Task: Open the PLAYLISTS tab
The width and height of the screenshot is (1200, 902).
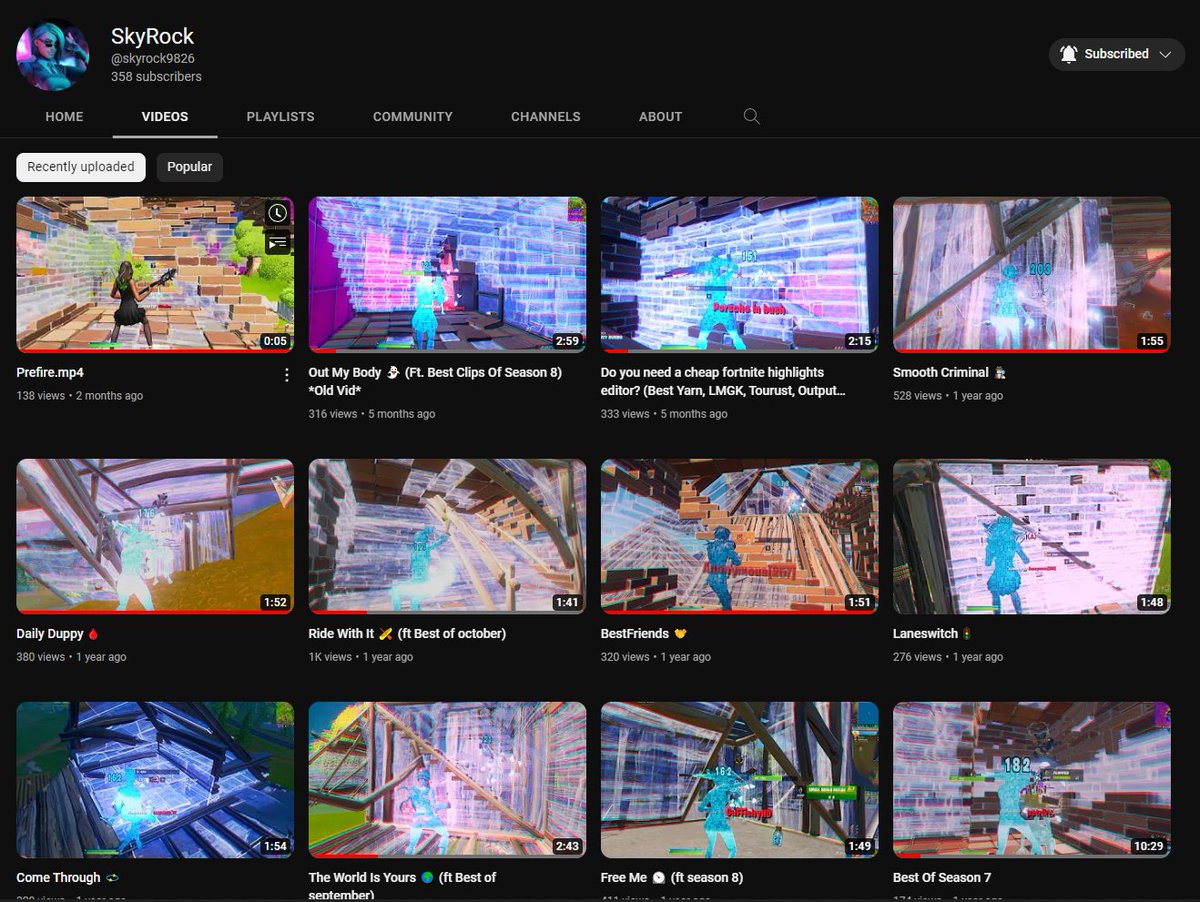Action: pos(281,117)
